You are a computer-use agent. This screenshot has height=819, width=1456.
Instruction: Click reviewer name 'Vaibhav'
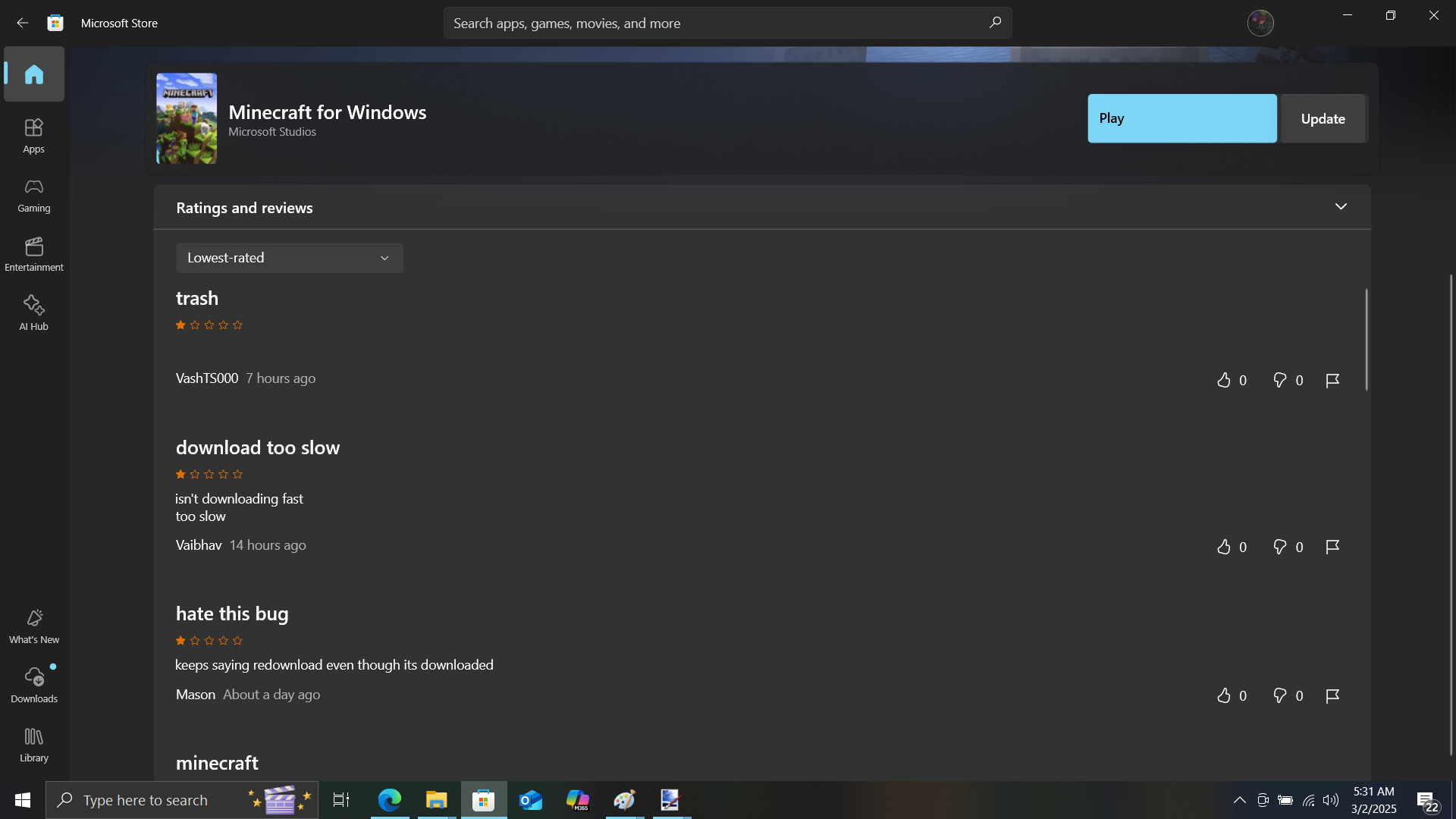pyautogui.click(x=199, y=545)
